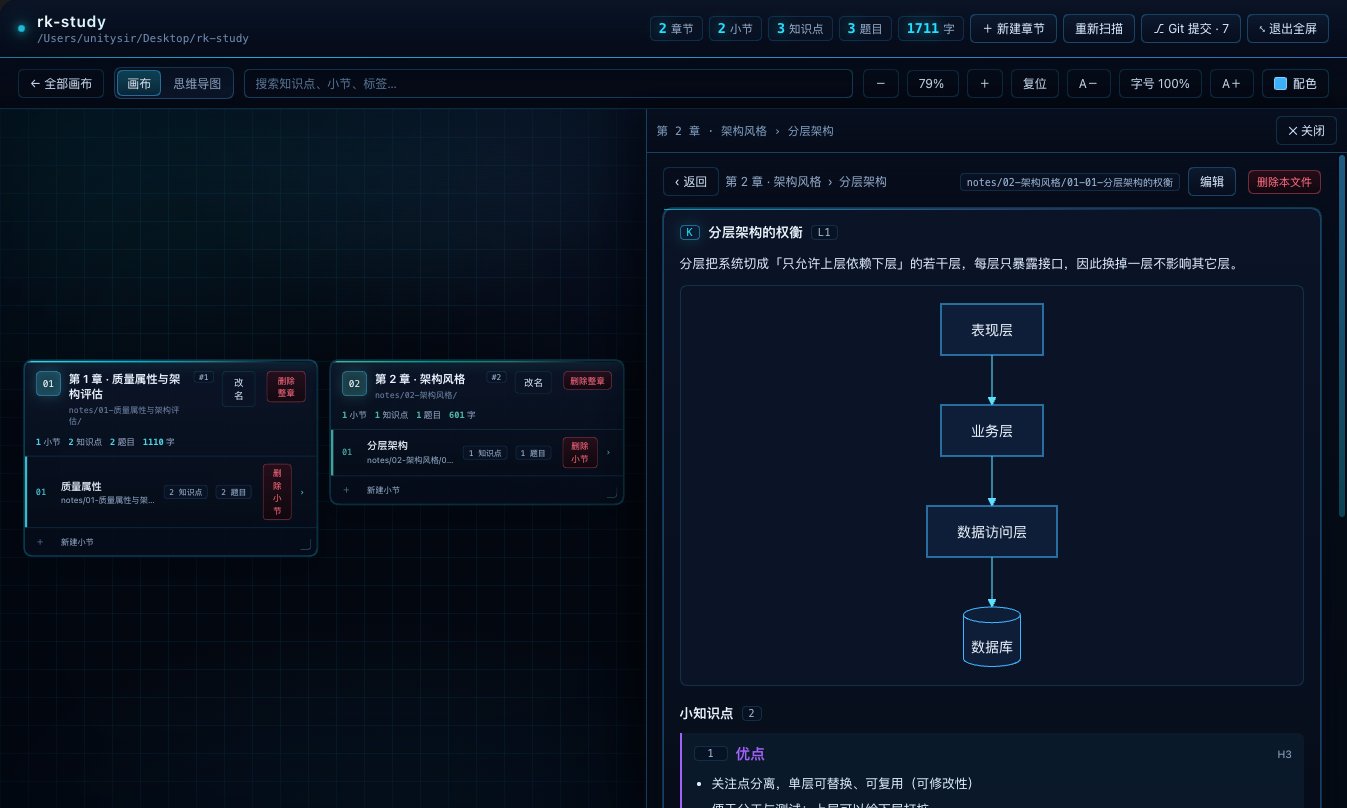Expand the 分层架构 row chevron arrow
1347x808 pixels.
pyautogui.click(x=608, y=453)
